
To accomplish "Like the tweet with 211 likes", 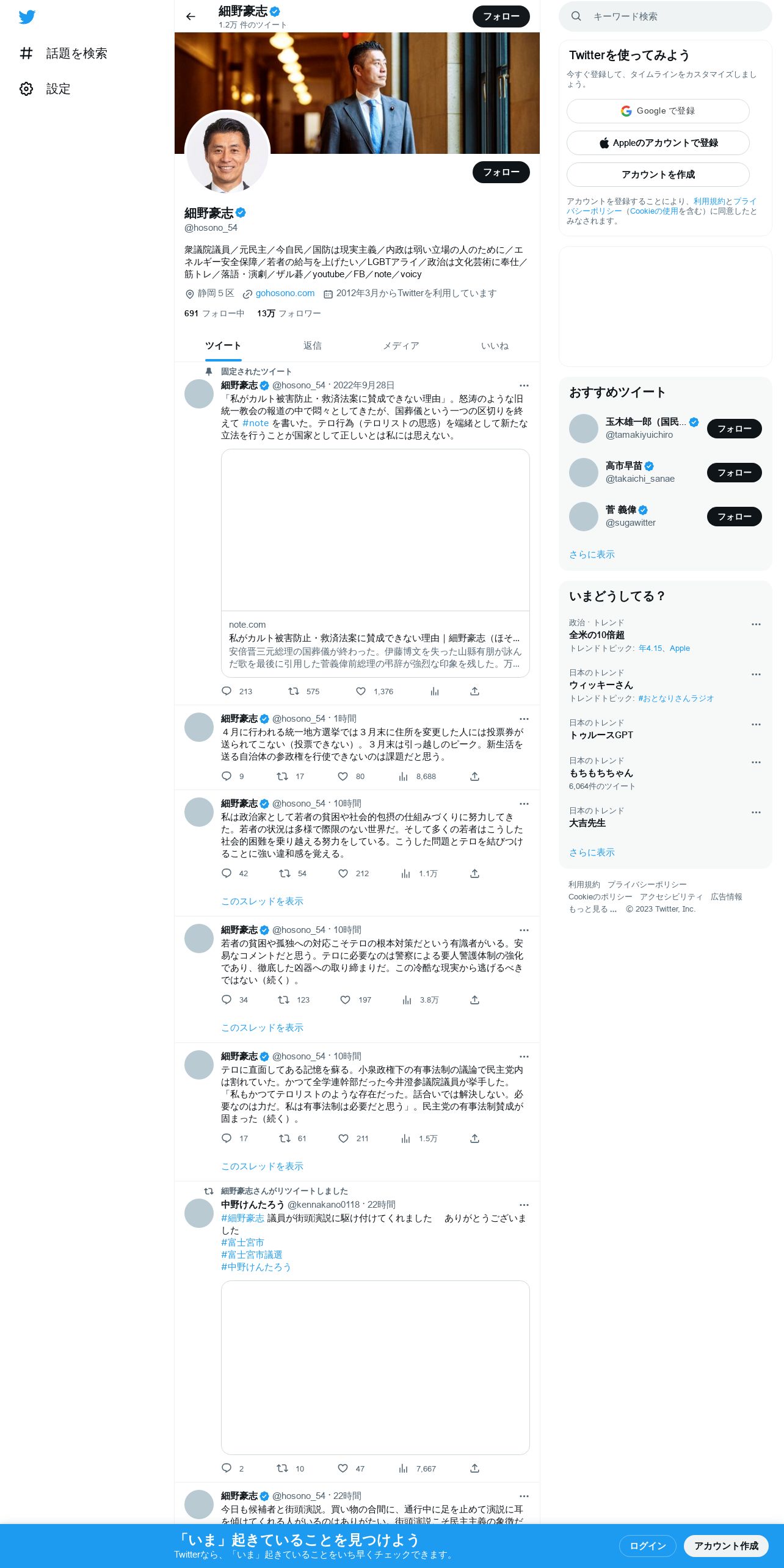I will (x=353, y=1138).
